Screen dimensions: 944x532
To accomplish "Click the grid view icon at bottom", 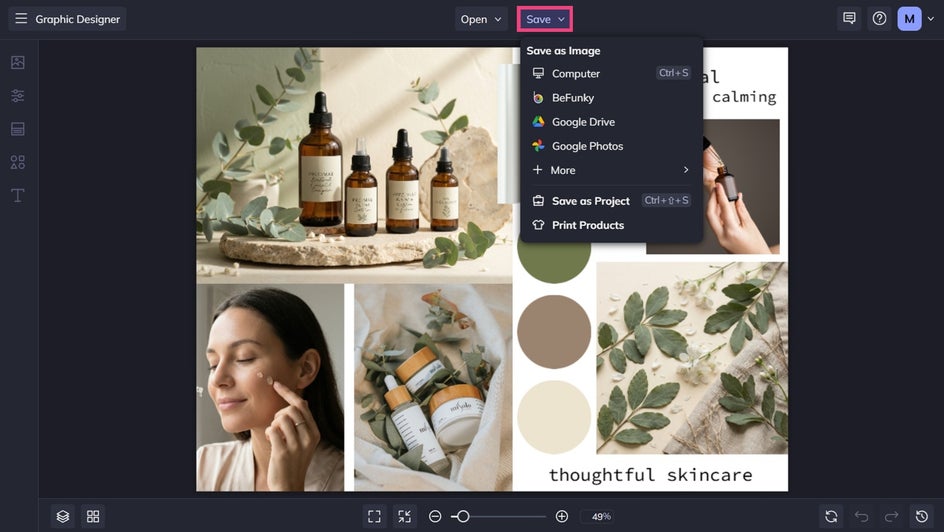I will pyautogui.click(x=93, y=516).
